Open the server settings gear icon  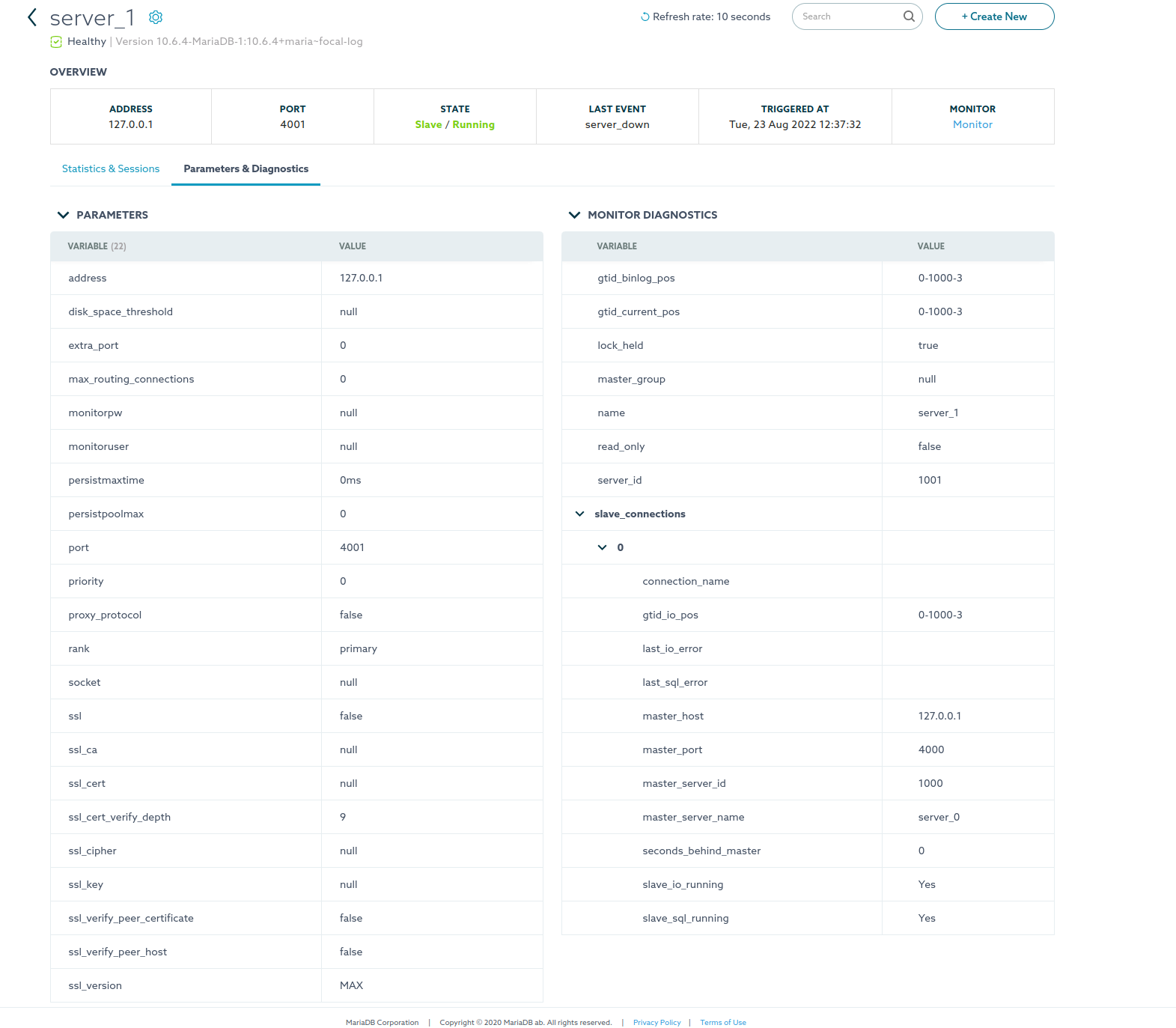(x=156, y=17)
